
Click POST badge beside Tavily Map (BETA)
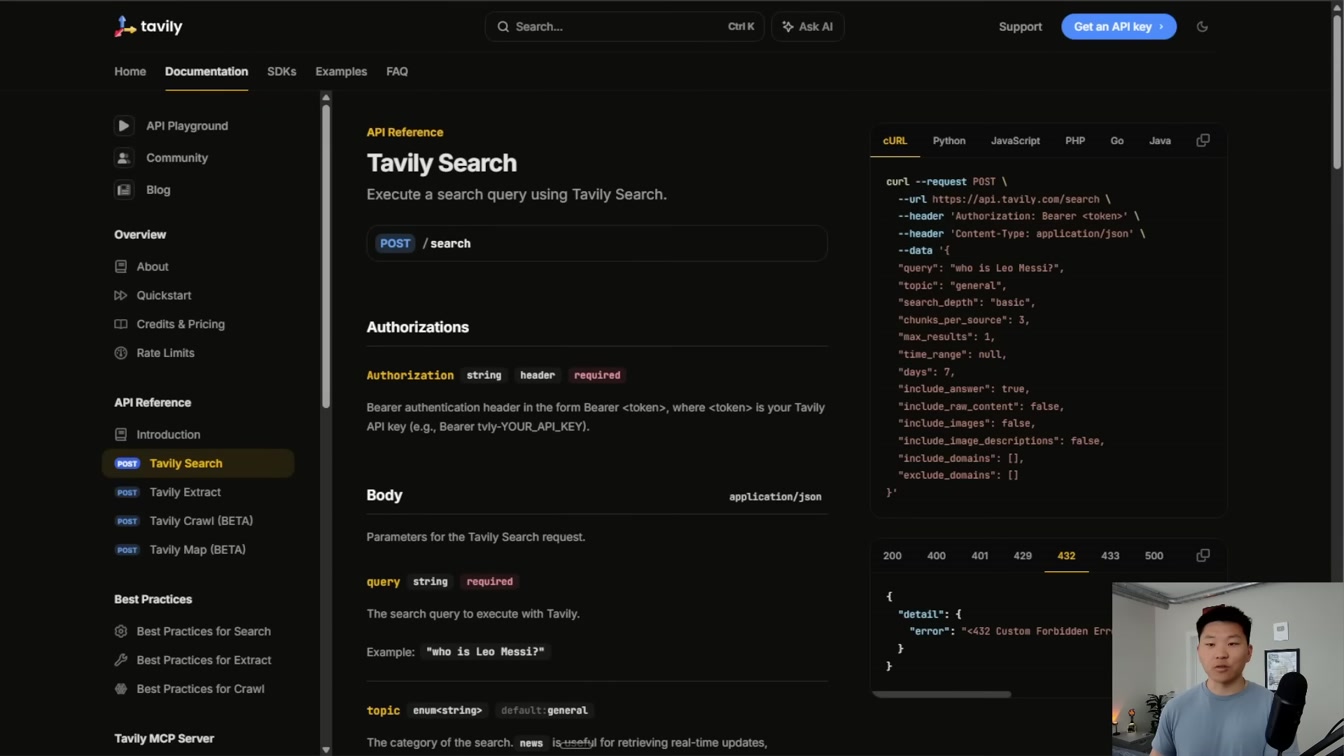[127, 550]
